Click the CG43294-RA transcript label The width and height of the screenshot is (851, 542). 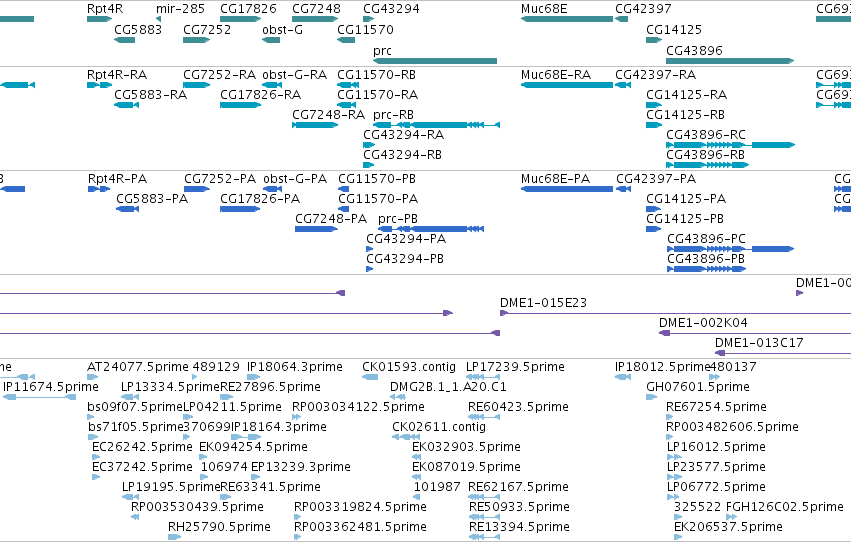(403, 135)
